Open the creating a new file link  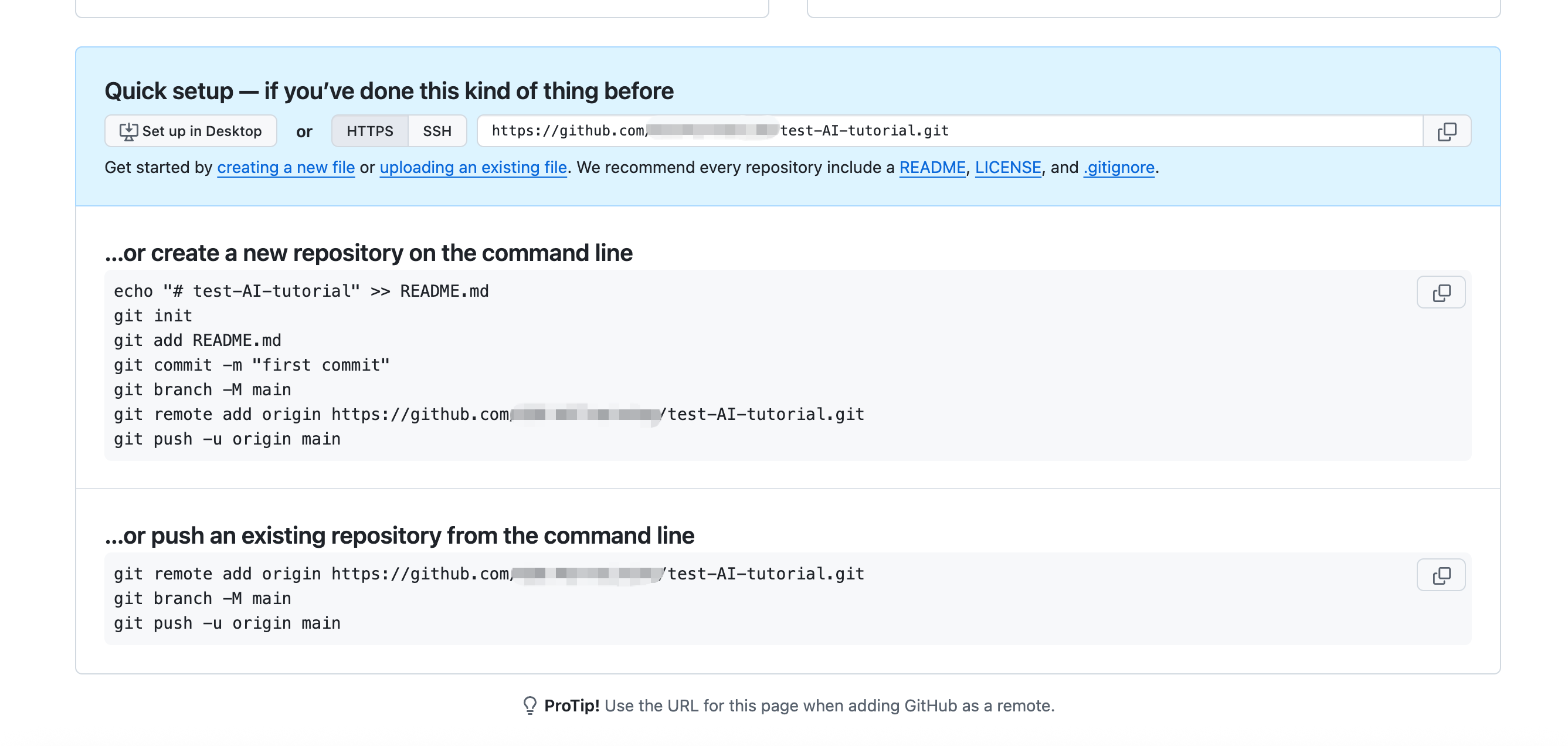click(x=286, y=168)
